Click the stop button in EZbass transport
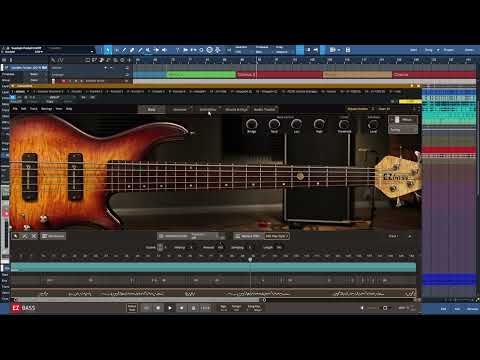 (158, 308)
